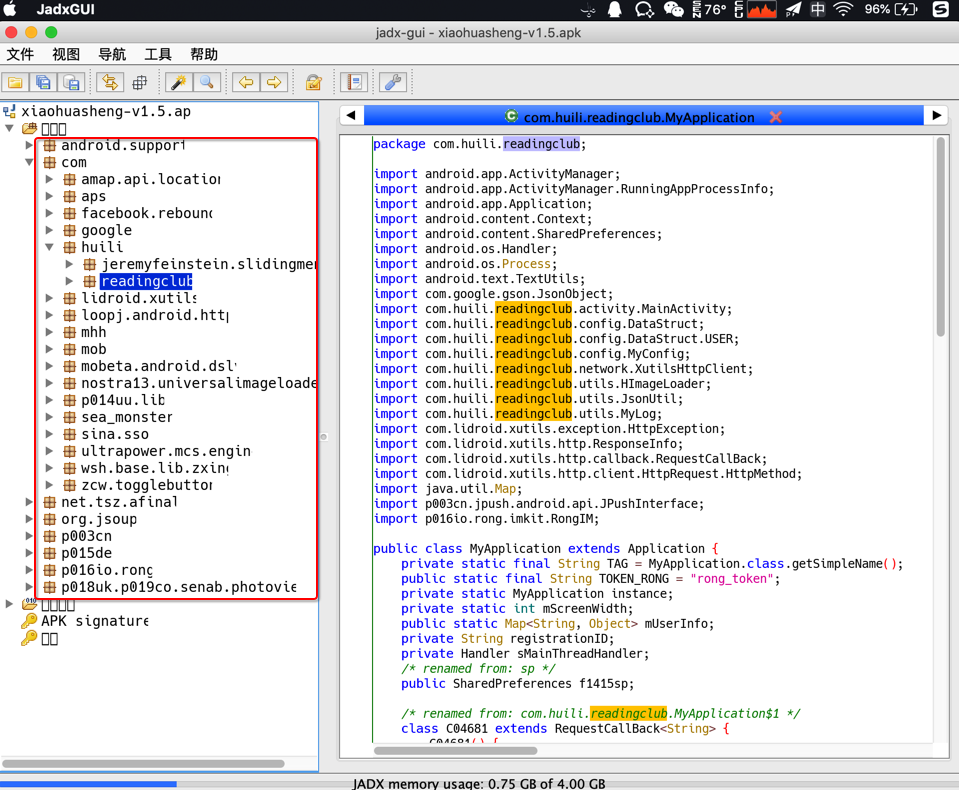
Task: Open the APK signature node
Action: click(x=95, y=621)
